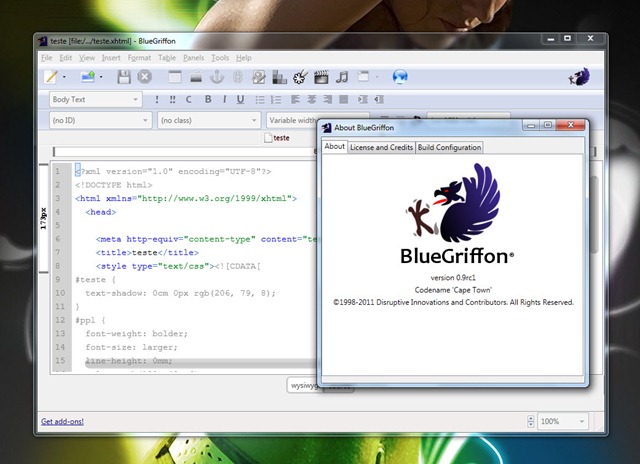Image resolution: width=640 pixels, height=464 pixels.
Task: Save the document with the floppy disk icon
Action: [x=124, y=77]
